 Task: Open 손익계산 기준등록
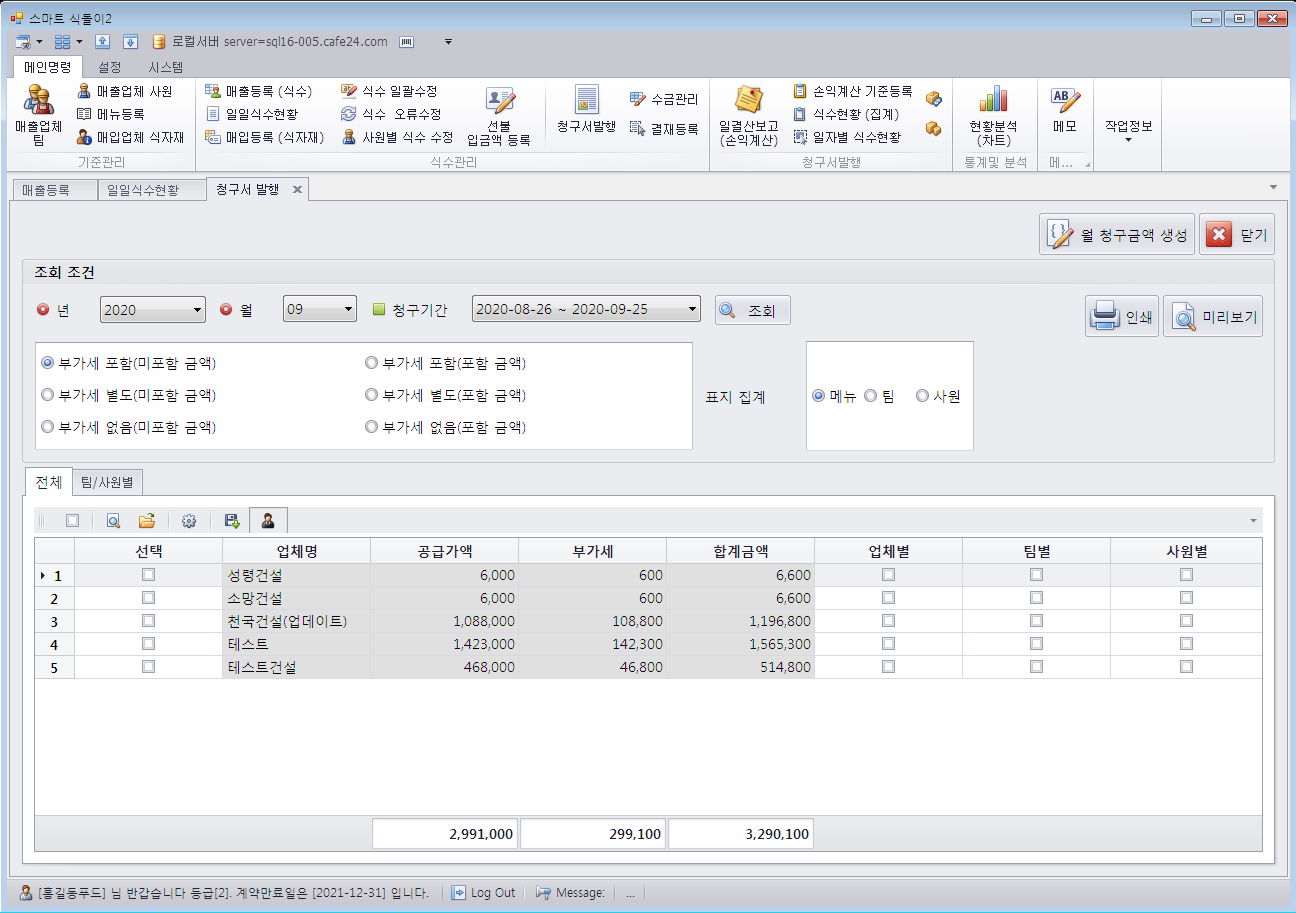point(852,91)
